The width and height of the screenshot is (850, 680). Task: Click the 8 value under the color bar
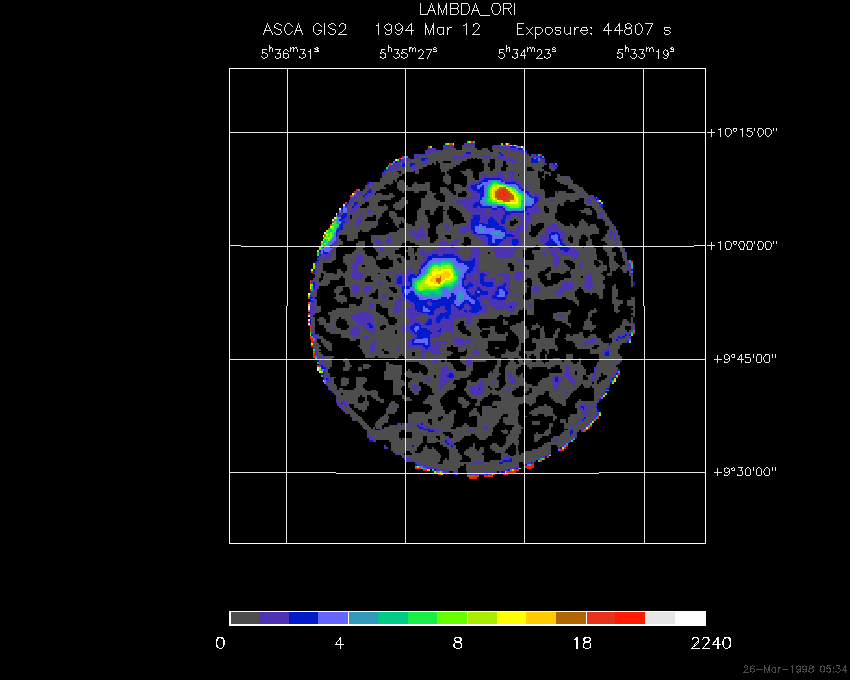[x=458, y=644]
